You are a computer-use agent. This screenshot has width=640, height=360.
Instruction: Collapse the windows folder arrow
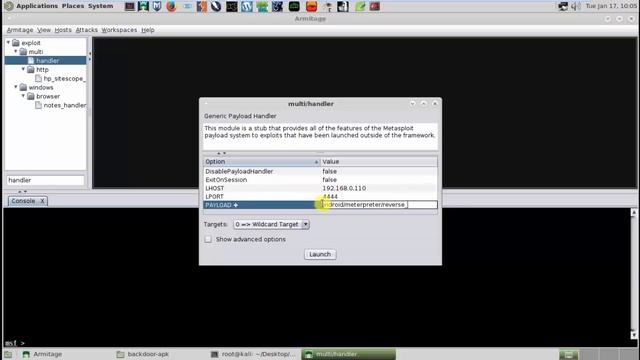point(16,87)
